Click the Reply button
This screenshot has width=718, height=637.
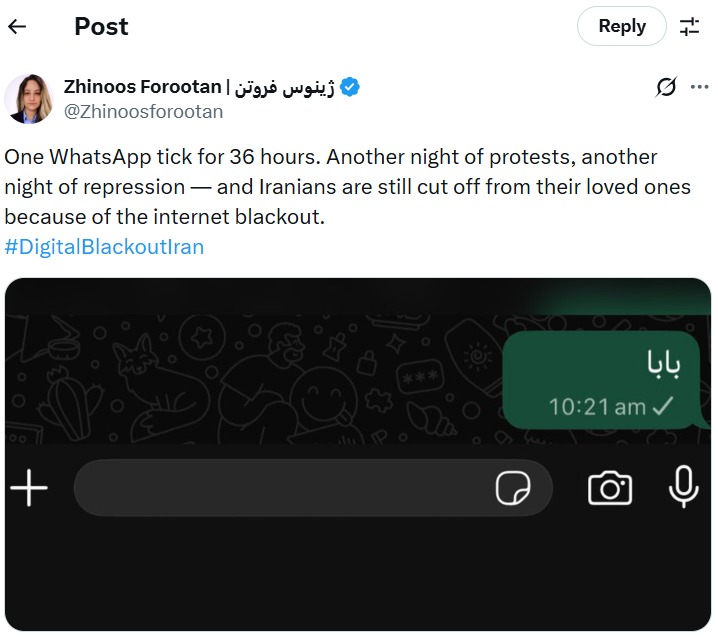pos(621,27)
